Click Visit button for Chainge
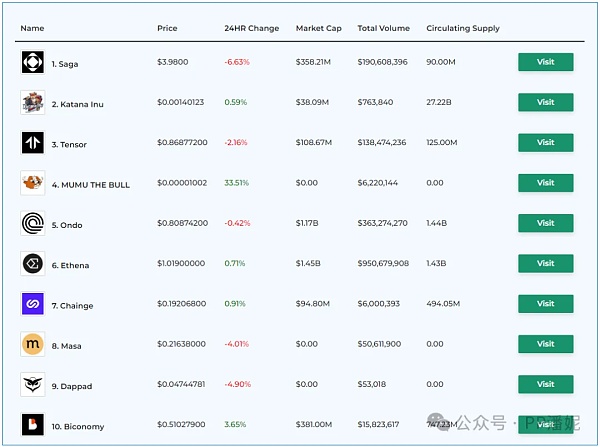Viewport: 600px width, 447px height. coord(545,304)
